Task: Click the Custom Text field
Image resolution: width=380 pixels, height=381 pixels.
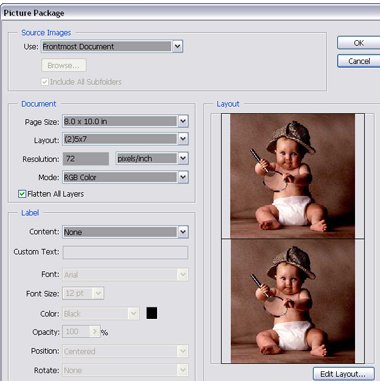Action: pyautogui.click(x=125, y=252)
